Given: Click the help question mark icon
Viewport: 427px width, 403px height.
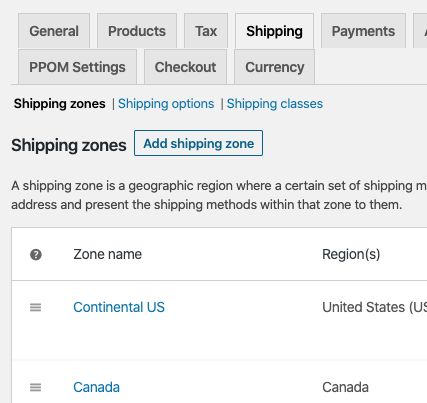Looking at the screenshot, I should (x=36, y=255).
